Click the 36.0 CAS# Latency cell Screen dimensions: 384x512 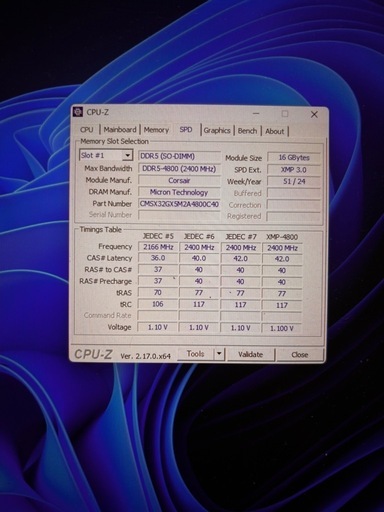coord(158,258)
